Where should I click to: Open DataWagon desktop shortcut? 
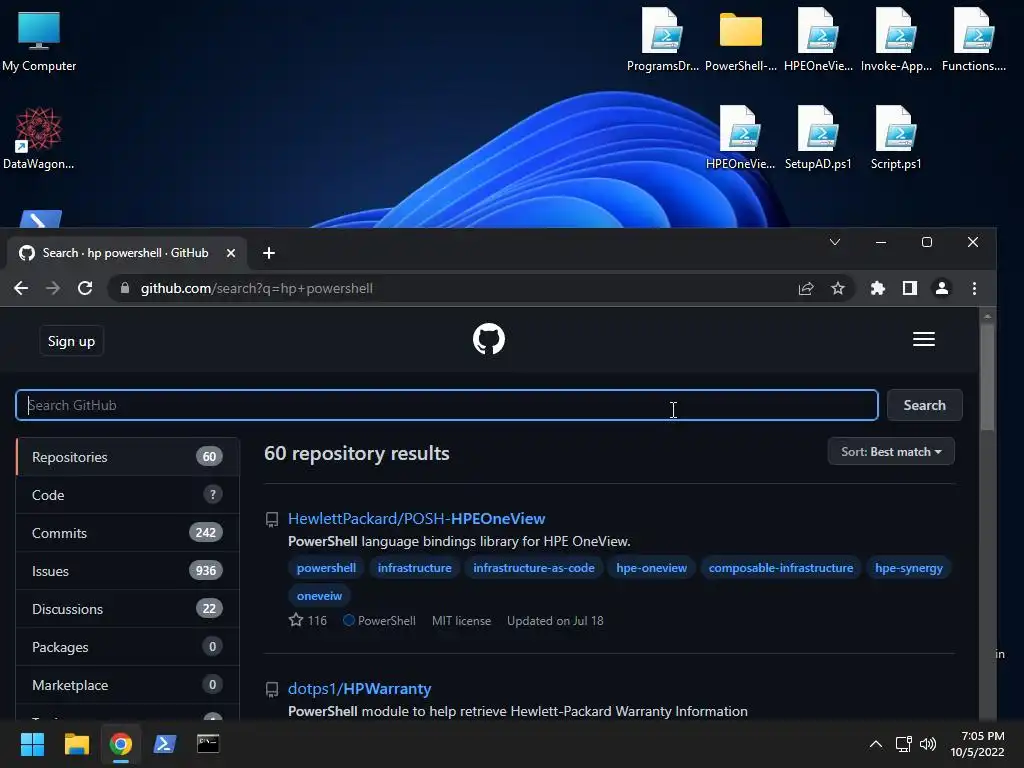39,138
